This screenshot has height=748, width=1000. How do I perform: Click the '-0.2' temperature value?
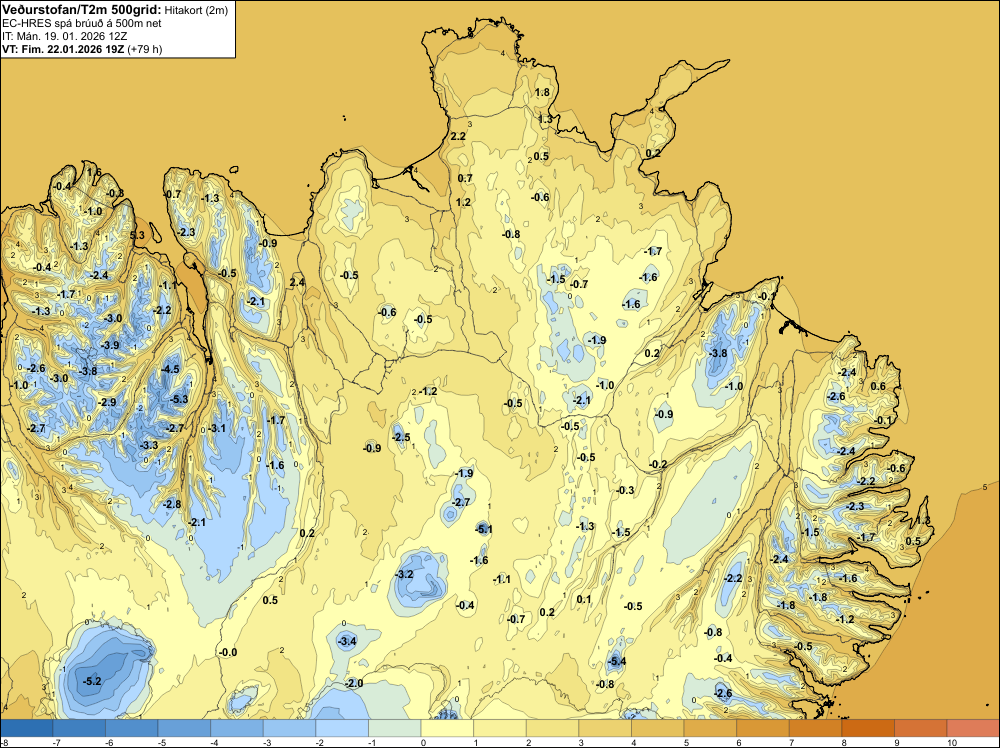coord(658,464)
